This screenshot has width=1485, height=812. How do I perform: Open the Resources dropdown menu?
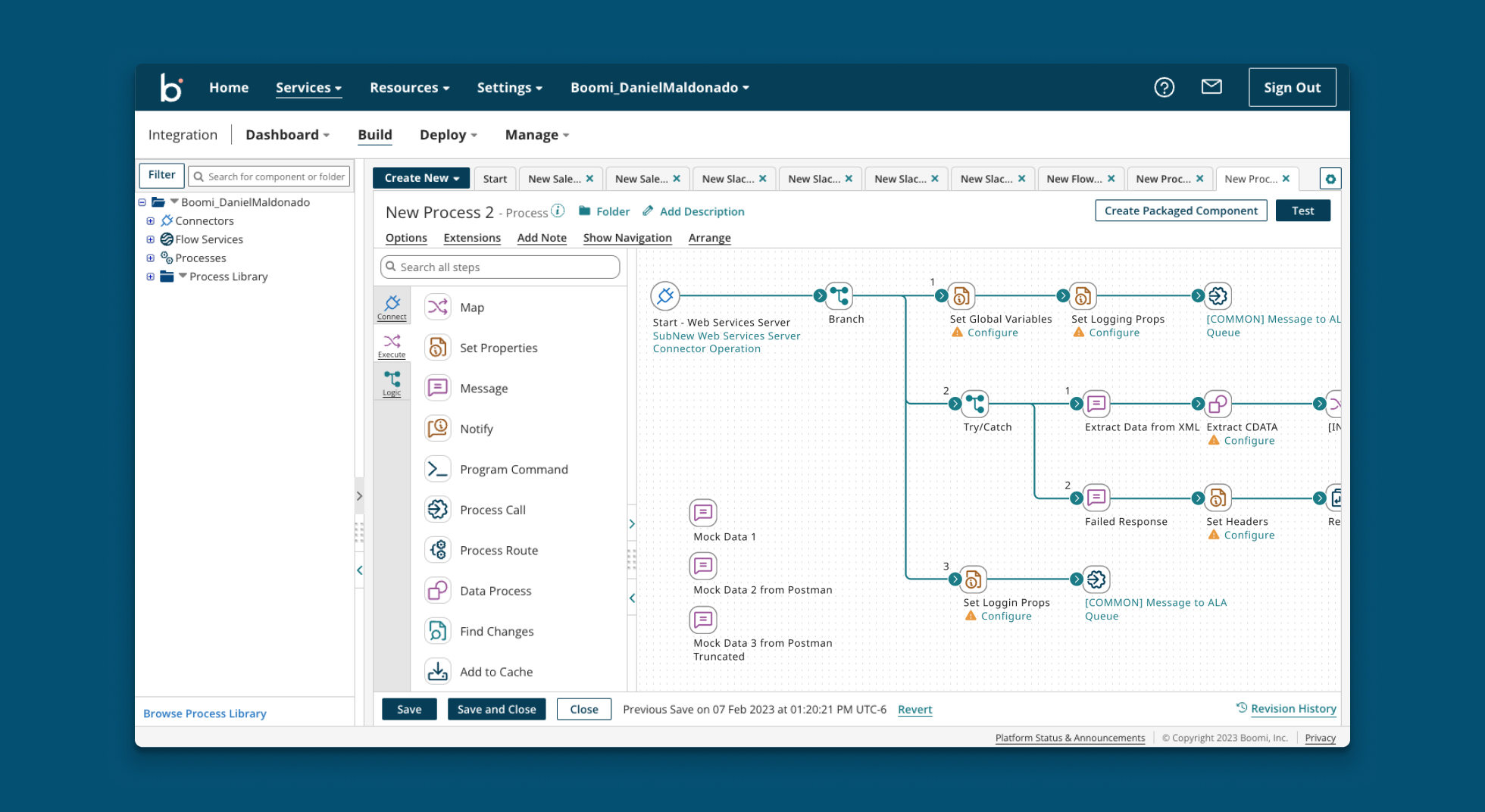click(409, 88)
